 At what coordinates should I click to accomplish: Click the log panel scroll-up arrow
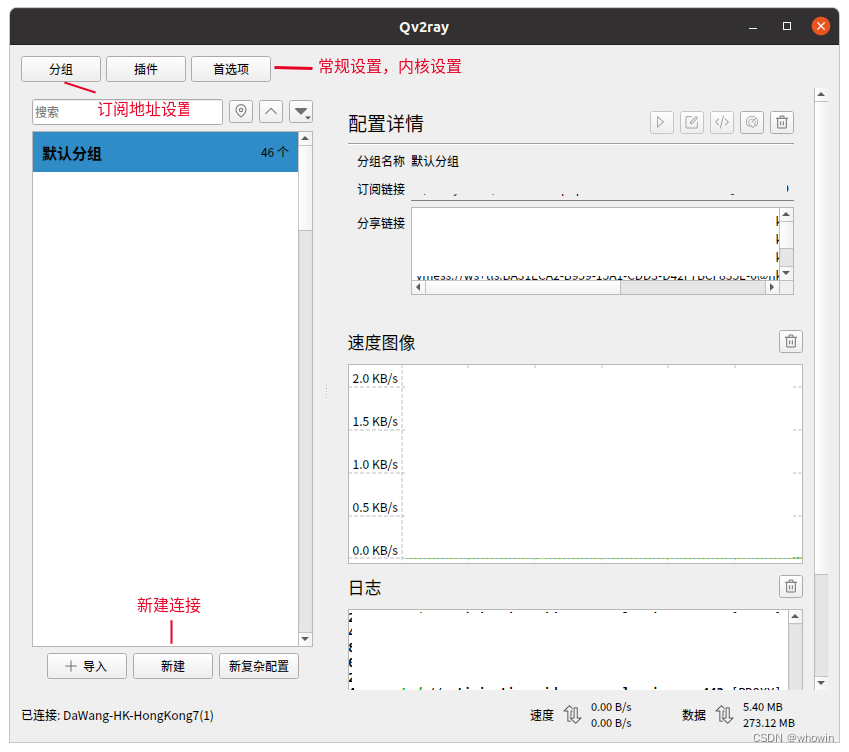[x=795, y=617]
